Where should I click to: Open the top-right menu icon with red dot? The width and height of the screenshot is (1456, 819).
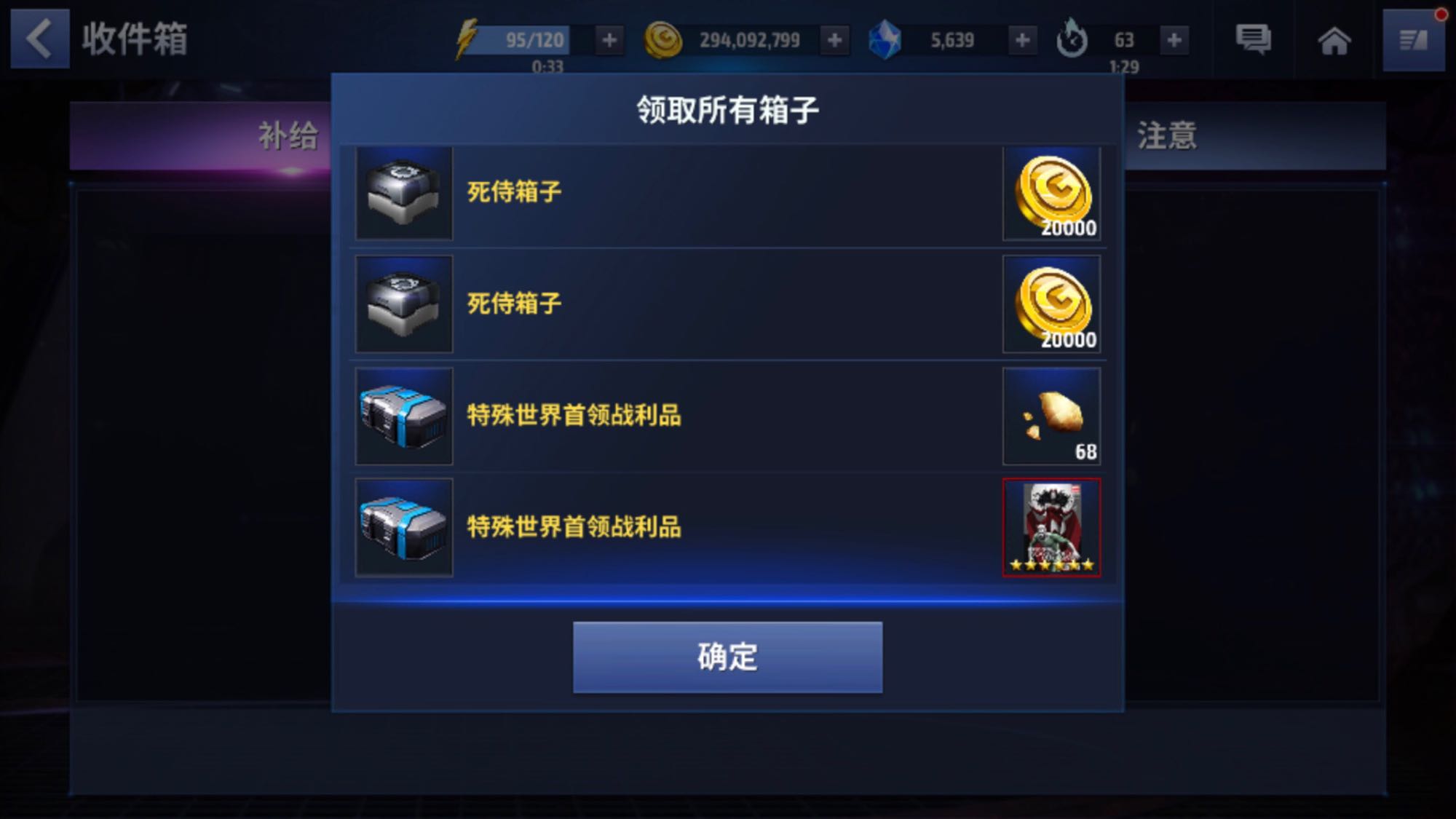pyautogui.click(x=1414, y=40)
